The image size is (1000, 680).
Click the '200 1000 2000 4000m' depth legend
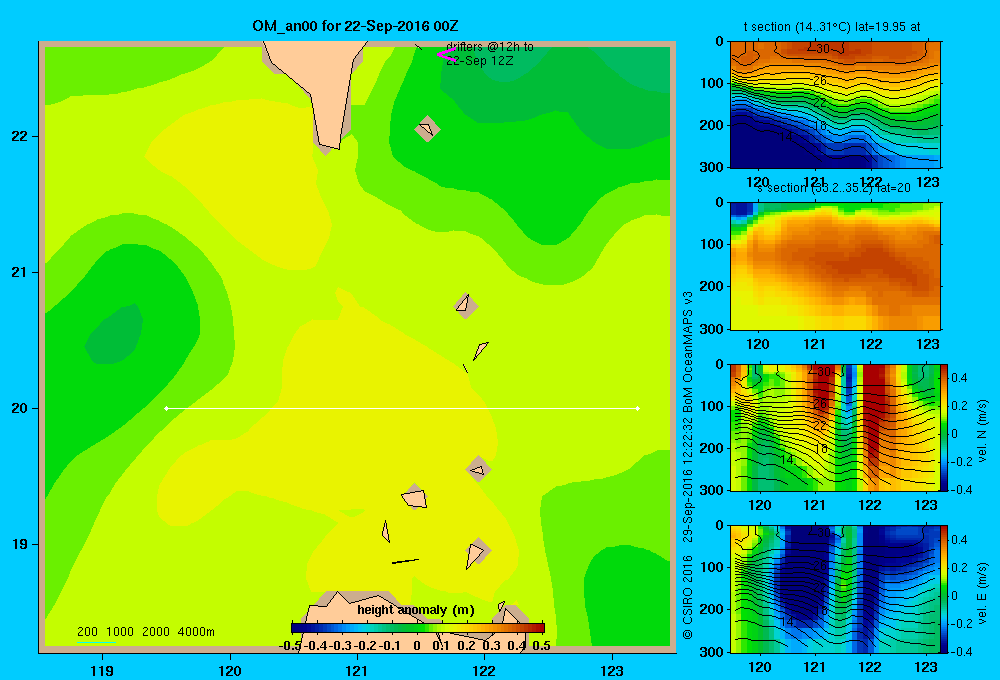[x=145, y=632]
